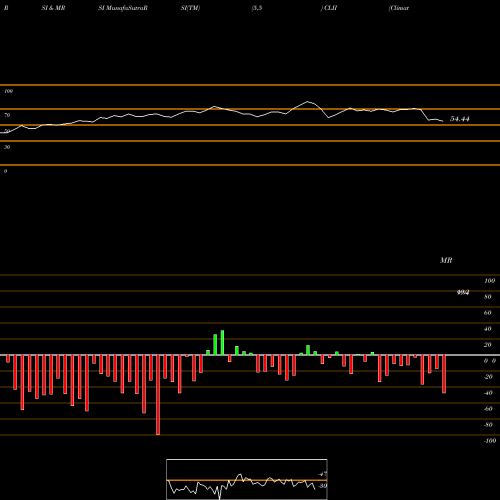Click the longest red MR bar reaching -100
Image resolution: width=500 pixels, height=500 pixels.
click(158, 395)
